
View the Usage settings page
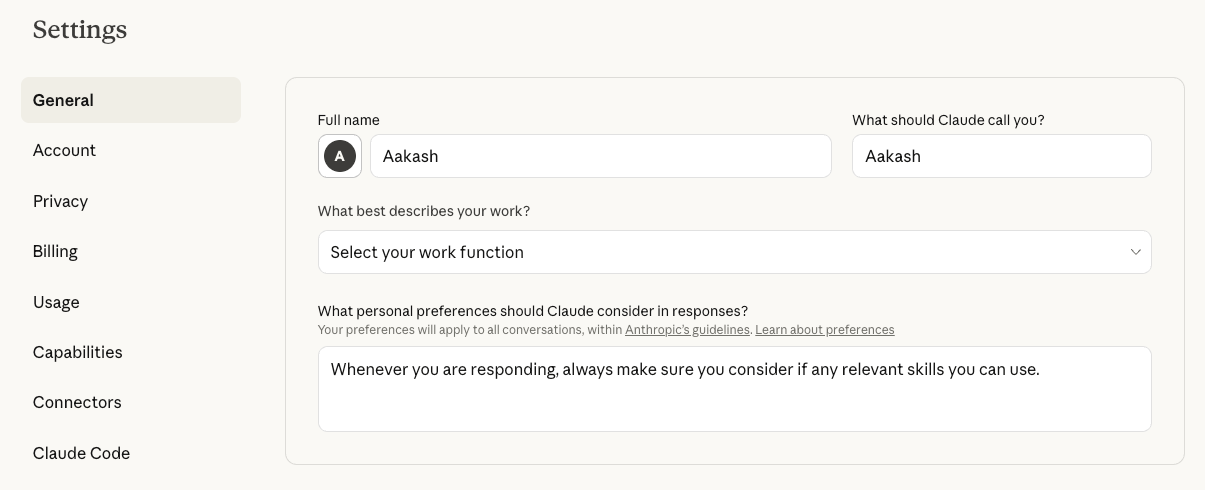click(x=57, y=302)
